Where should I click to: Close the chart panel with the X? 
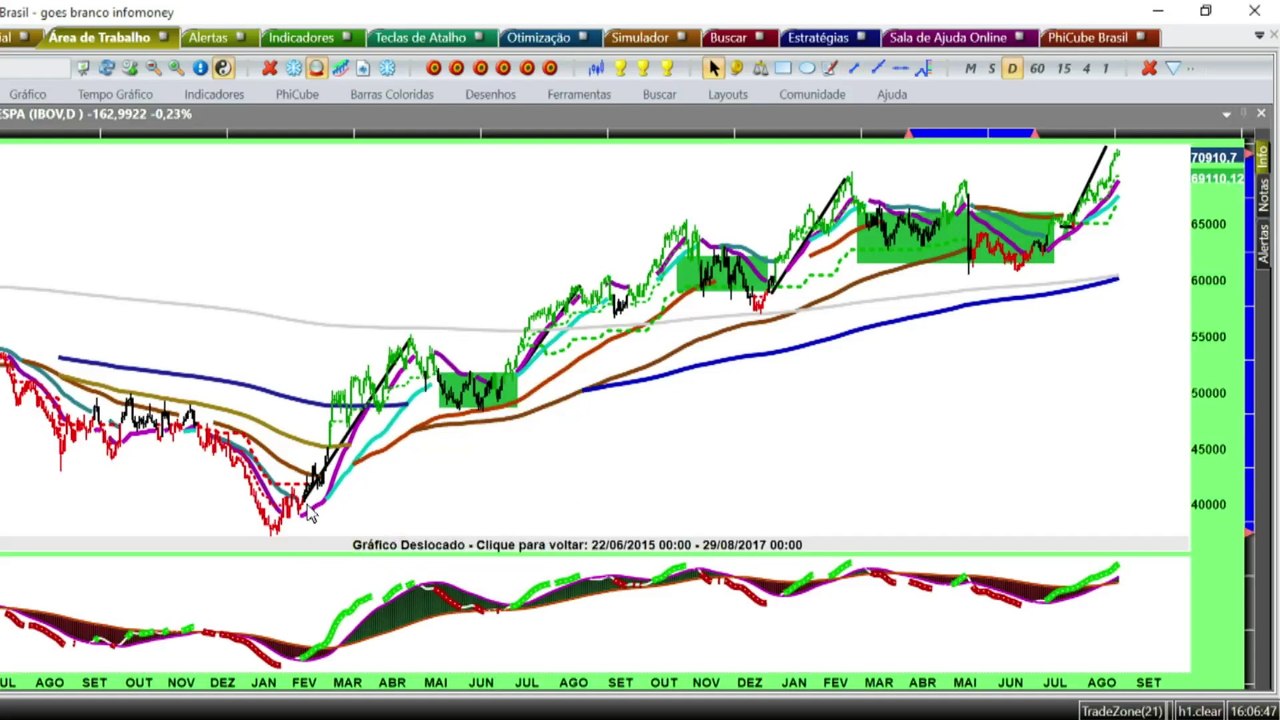[1261, 114]
